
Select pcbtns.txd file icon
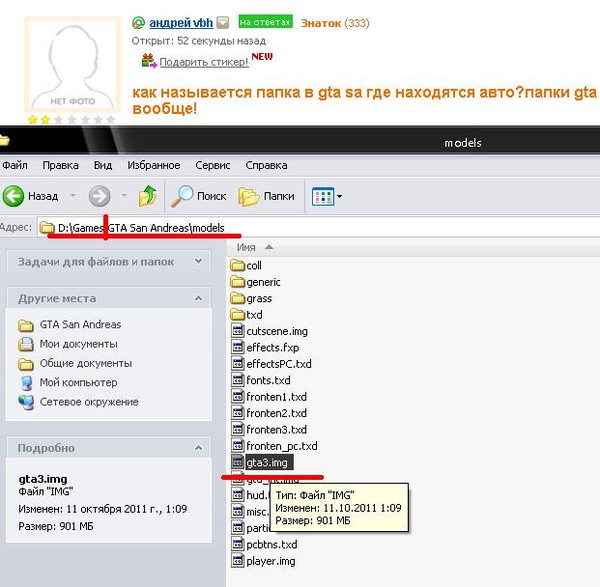[238, 544]
